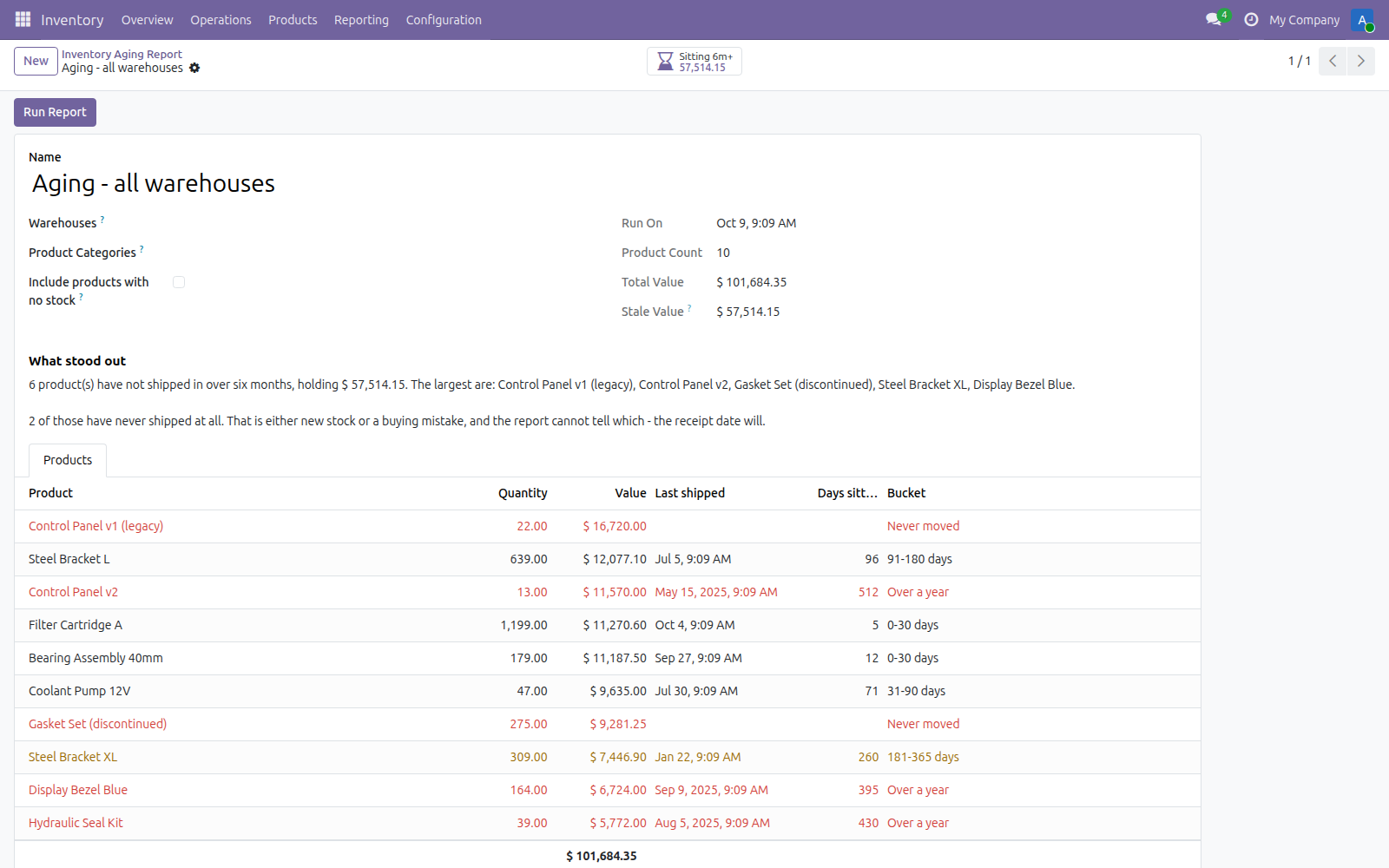Sort by the Bucket column header
1389x868 pixels.
coord(906,493)
